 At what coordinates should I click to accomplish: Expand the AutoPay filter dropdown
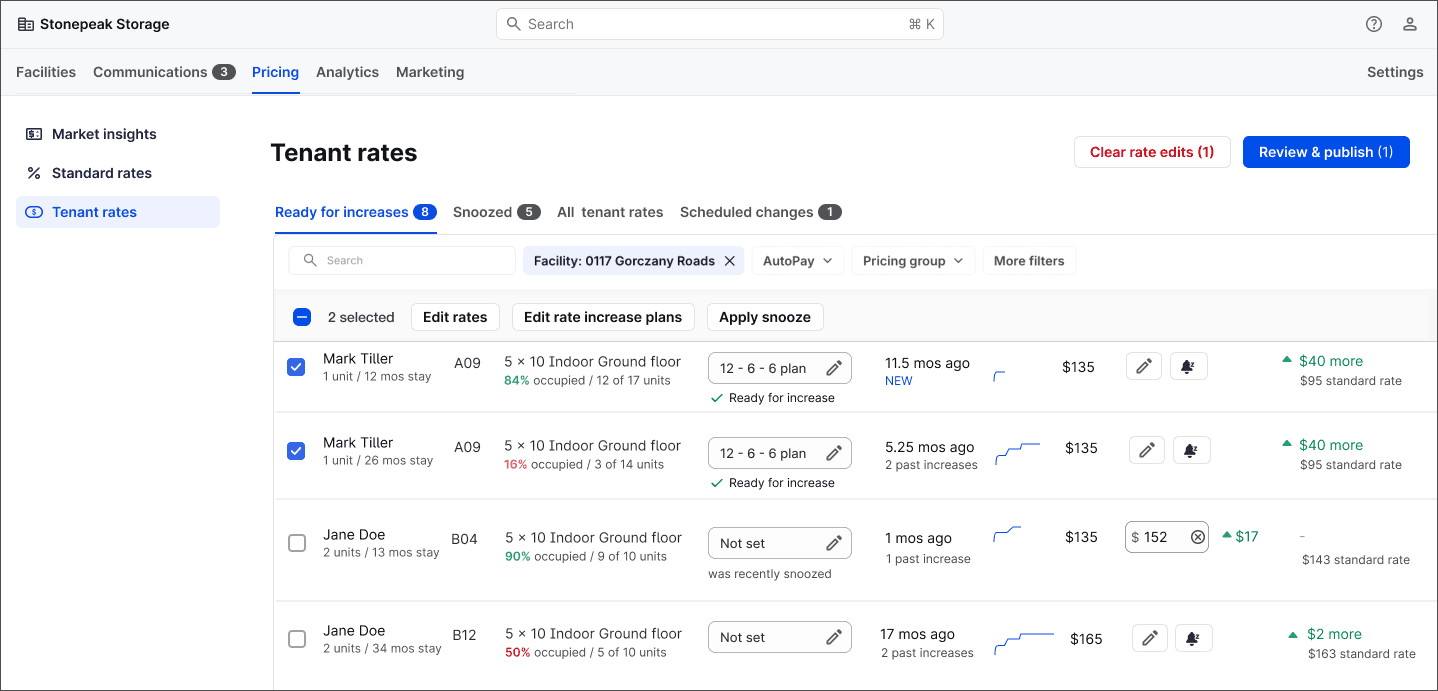coord(798,261)
